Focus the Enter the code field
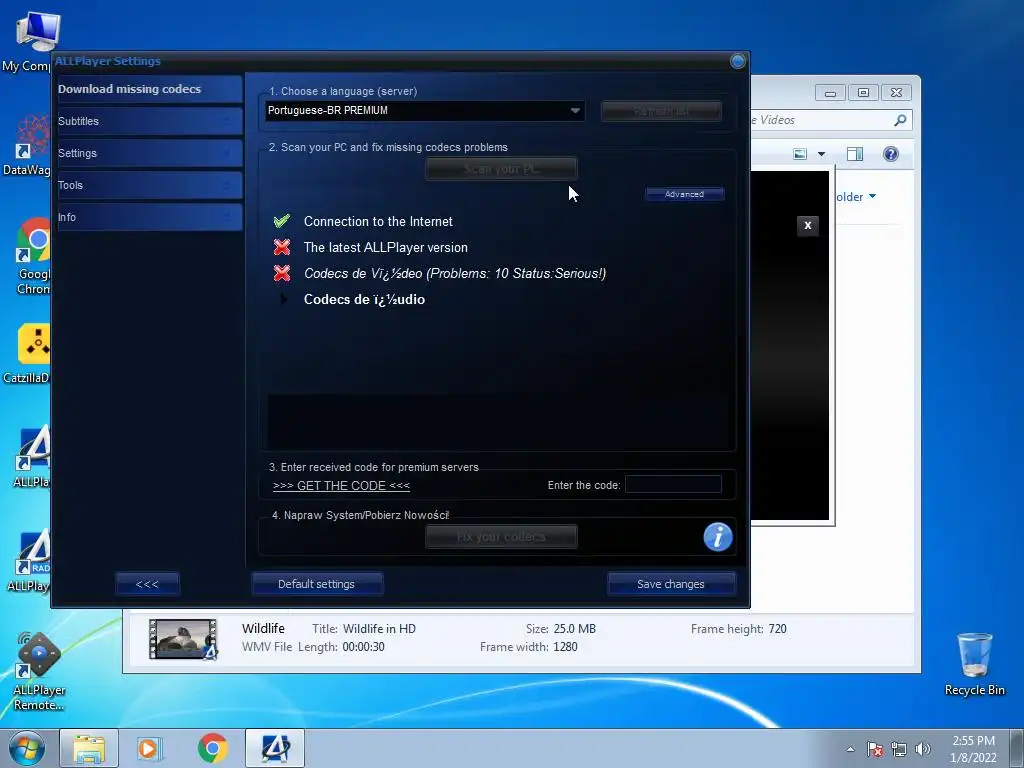This screenshot has width=1024, height=768. click(673, 484)
